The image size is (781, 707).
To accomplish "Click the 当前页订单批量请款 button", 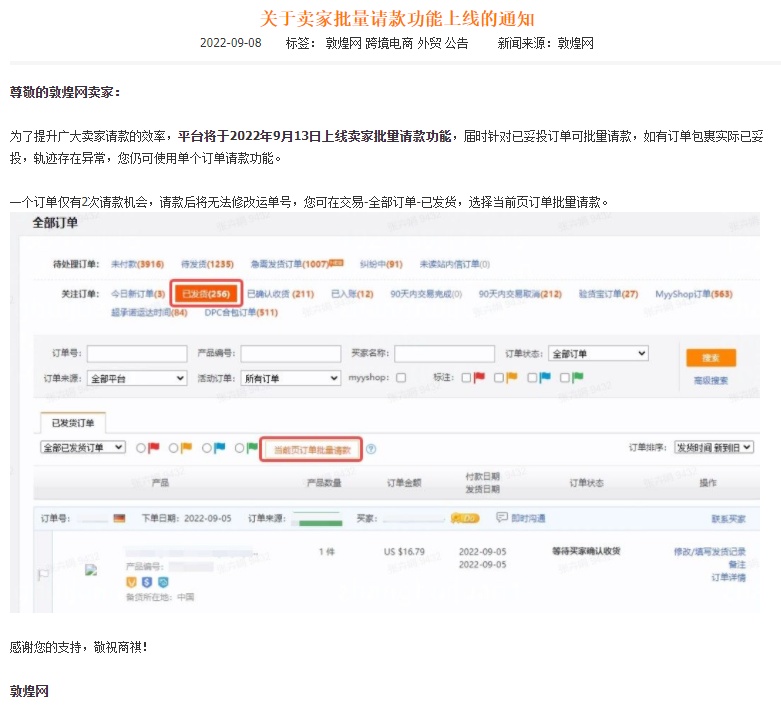I will click(x=311, y=449).
